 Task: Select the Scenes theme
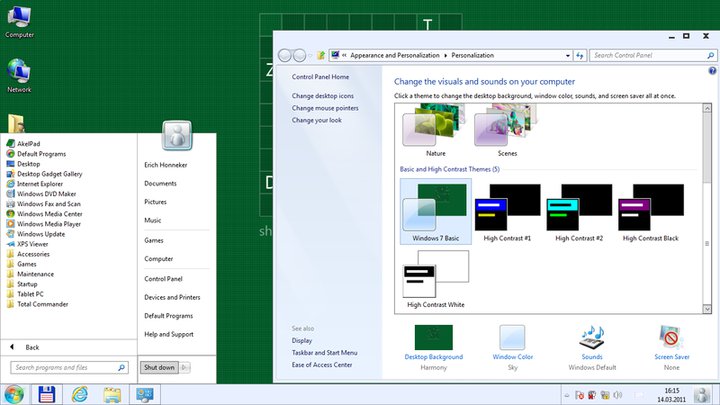[x=507, y=131]
